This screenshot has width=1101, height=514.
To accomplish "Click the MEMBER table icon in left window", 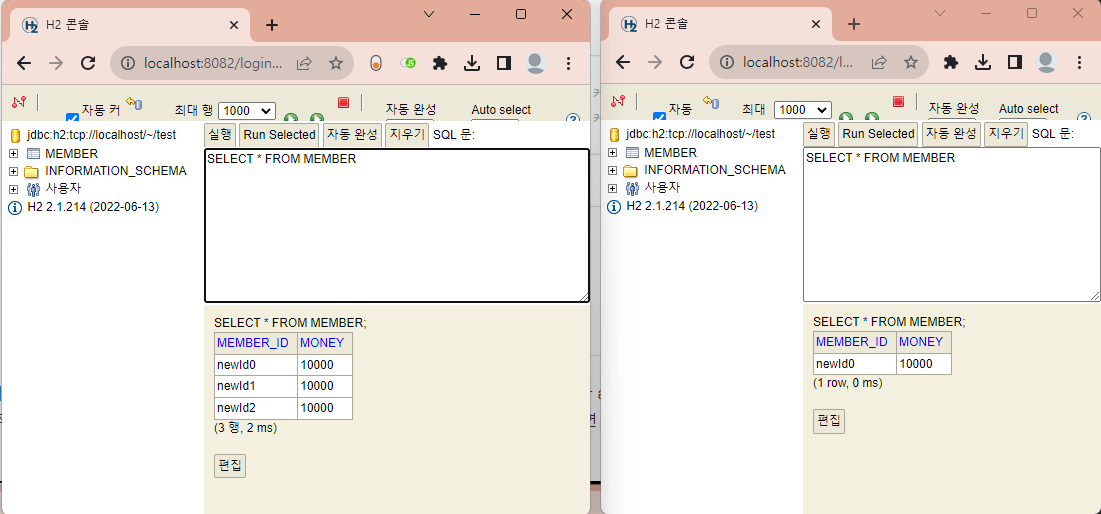I will [x=33, y=153].
